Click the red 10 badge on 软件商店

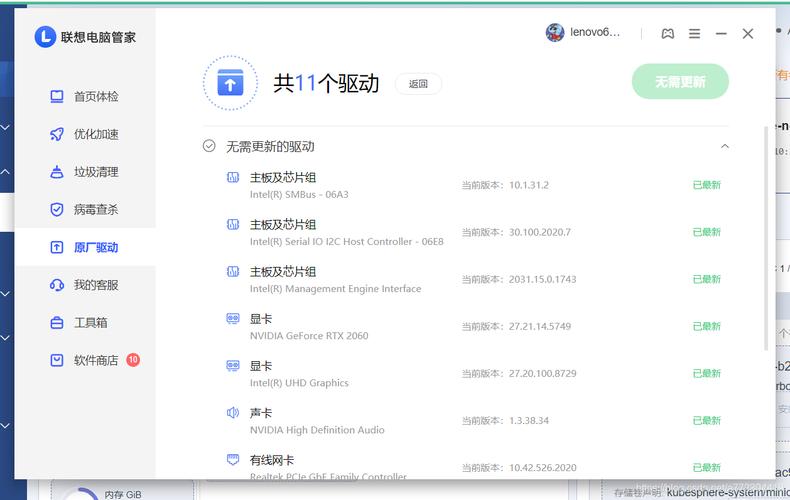tap(133, 359)
